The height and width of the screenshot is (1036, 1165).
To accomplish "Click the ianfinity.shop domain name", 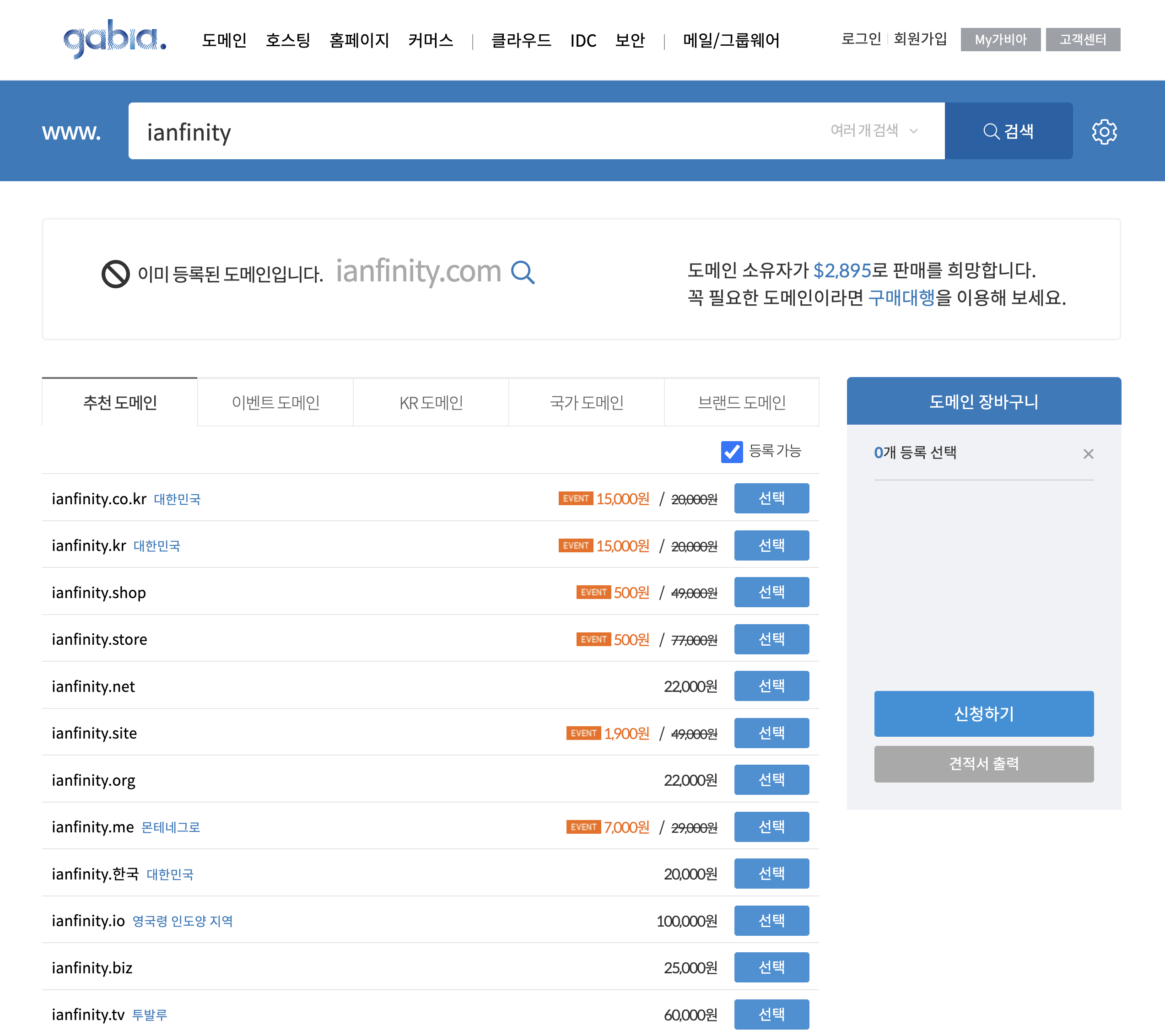I will point(98,593).
